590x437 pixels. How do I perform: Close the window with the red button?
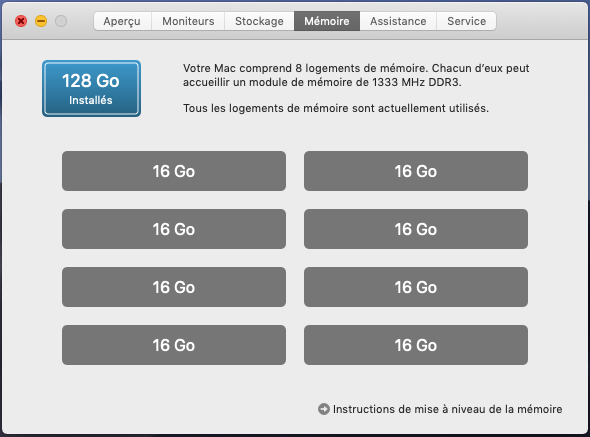21,21
